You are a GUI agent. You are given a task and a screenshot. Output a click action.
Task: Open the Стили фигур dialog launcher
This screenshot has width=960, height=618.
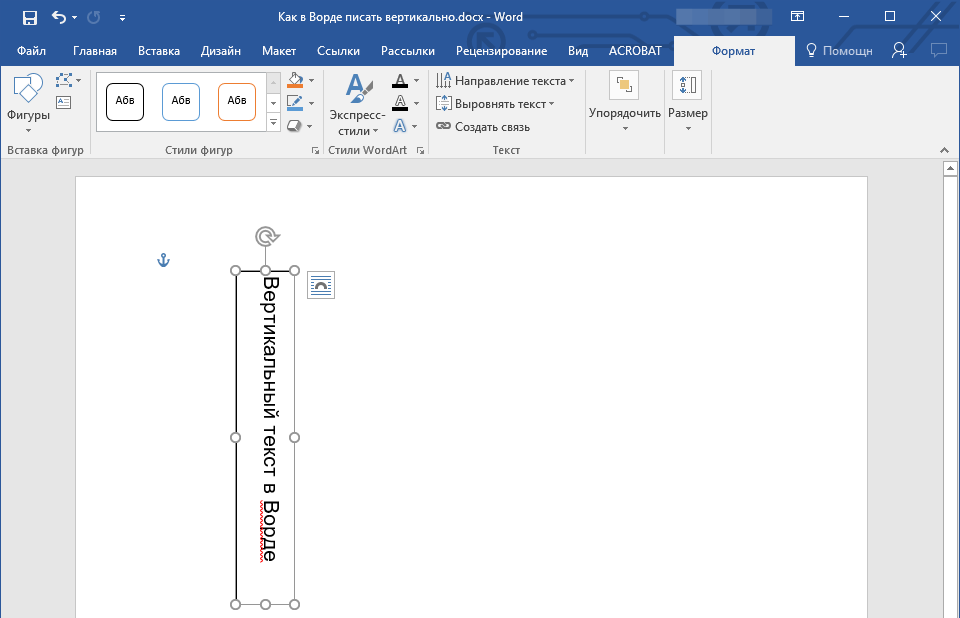click(x=315, y=151)
